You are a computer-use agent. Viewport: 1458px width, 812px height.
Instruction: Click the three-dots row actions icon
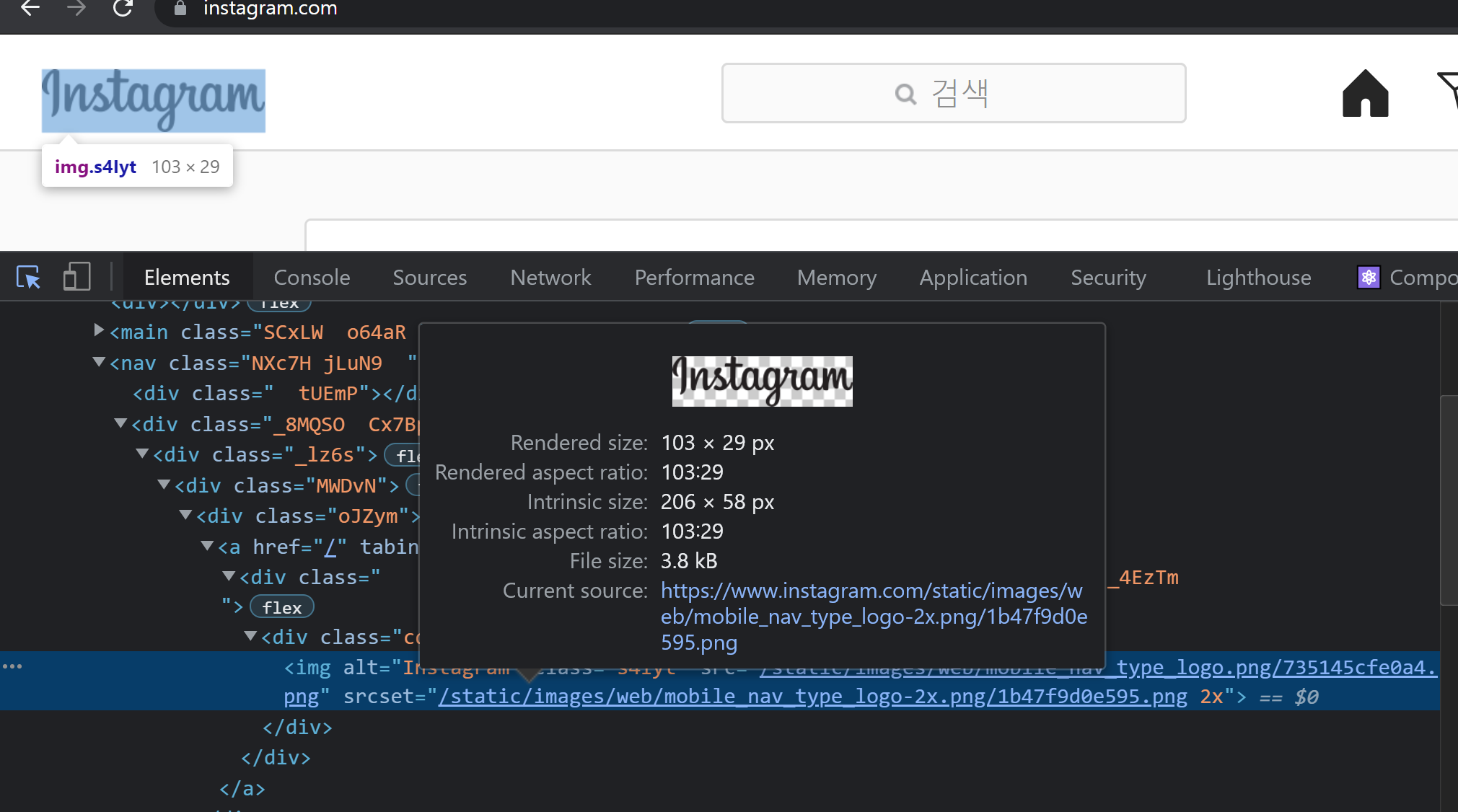pyautogui.click(x=12, y=666)
